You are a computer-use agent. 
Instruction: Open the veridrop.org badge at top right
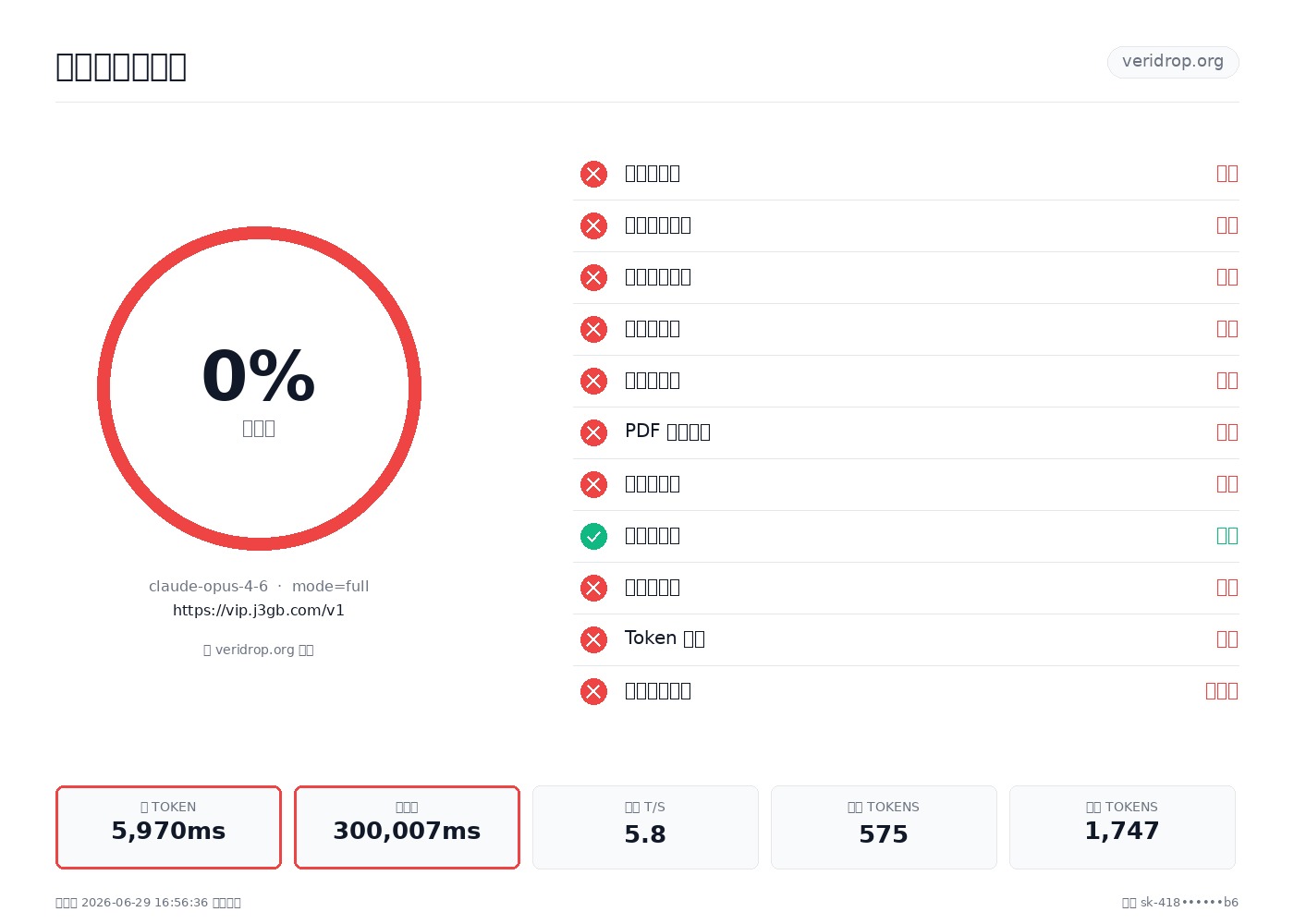[1173, 62]
